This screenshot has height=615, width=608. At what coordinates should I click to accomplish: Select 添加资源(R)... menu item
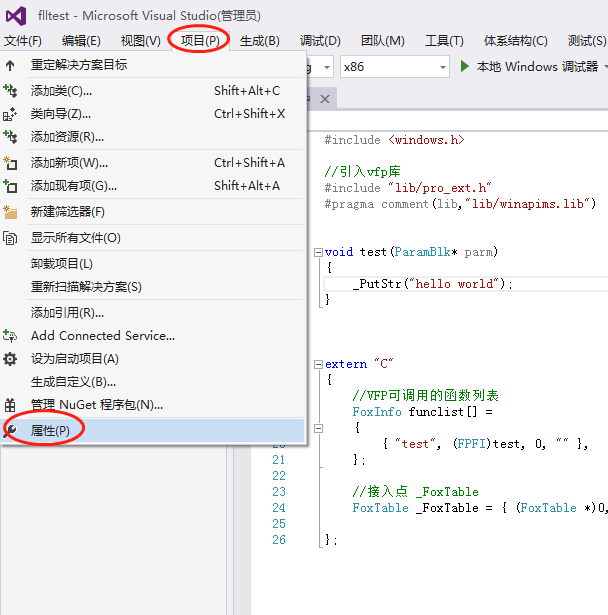[153, 137]
